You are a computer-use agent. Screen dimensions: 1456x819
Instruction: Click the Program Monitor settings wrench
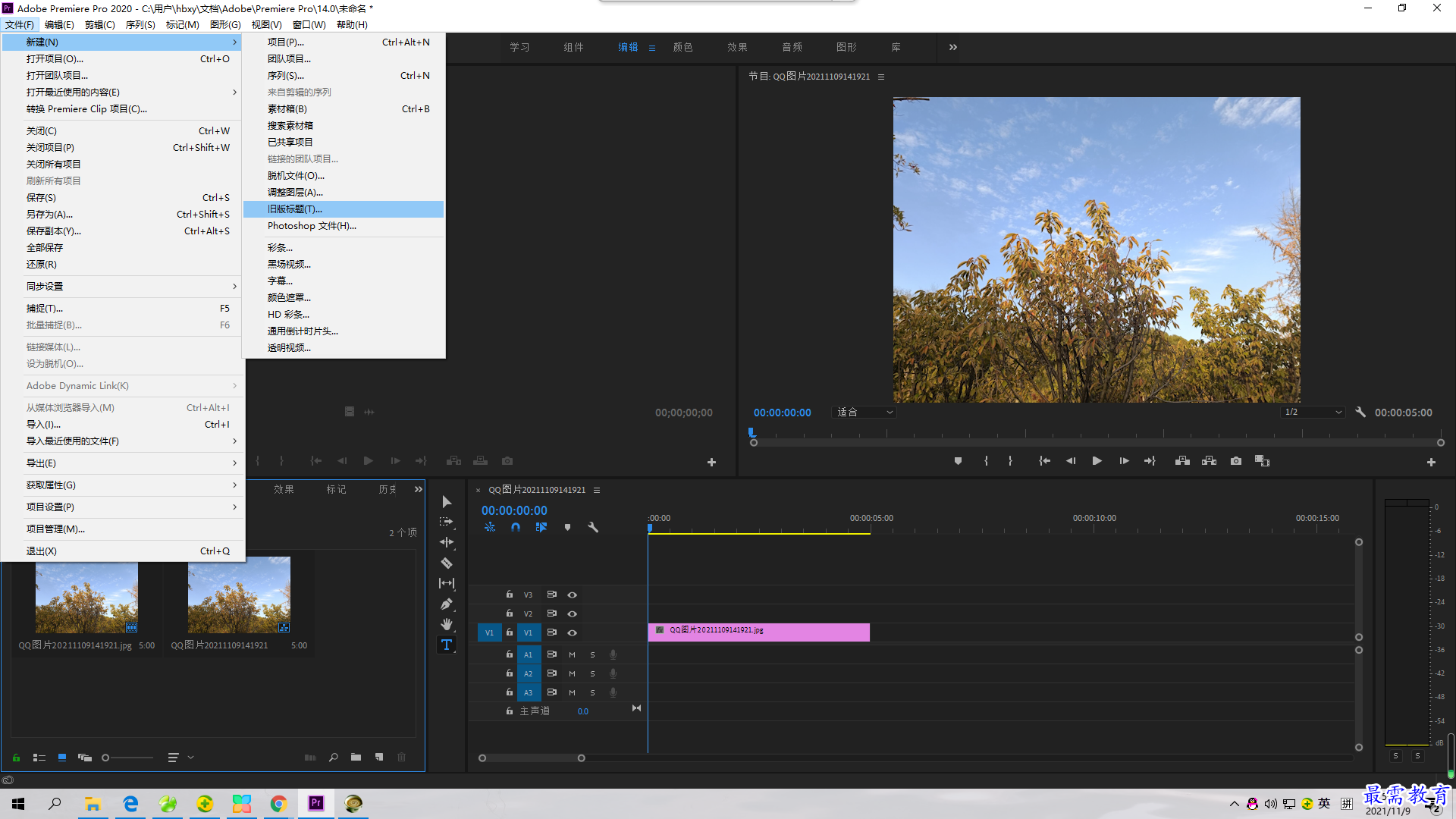(x=1360, y=412)
